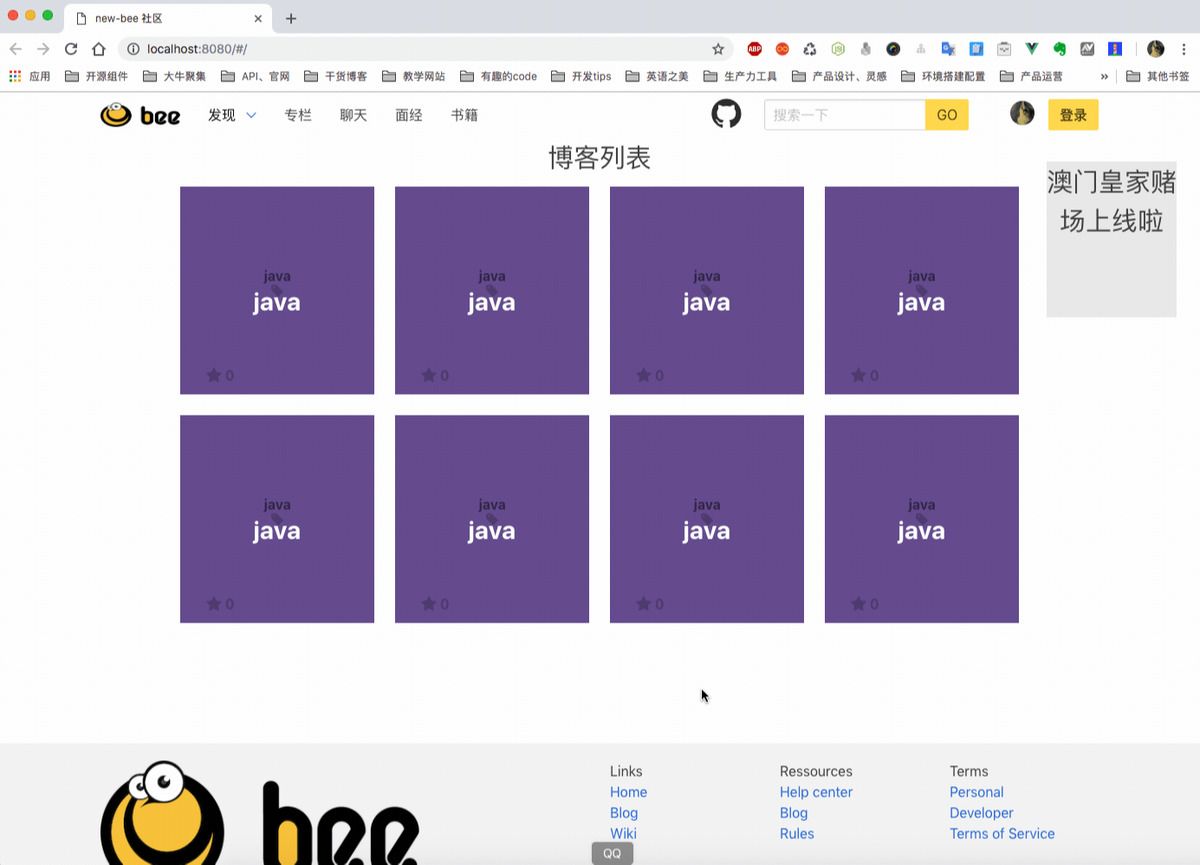The image size is (1200, 865).
Task: Click the bee logo in the navigation bar
Action: point(139,115)
